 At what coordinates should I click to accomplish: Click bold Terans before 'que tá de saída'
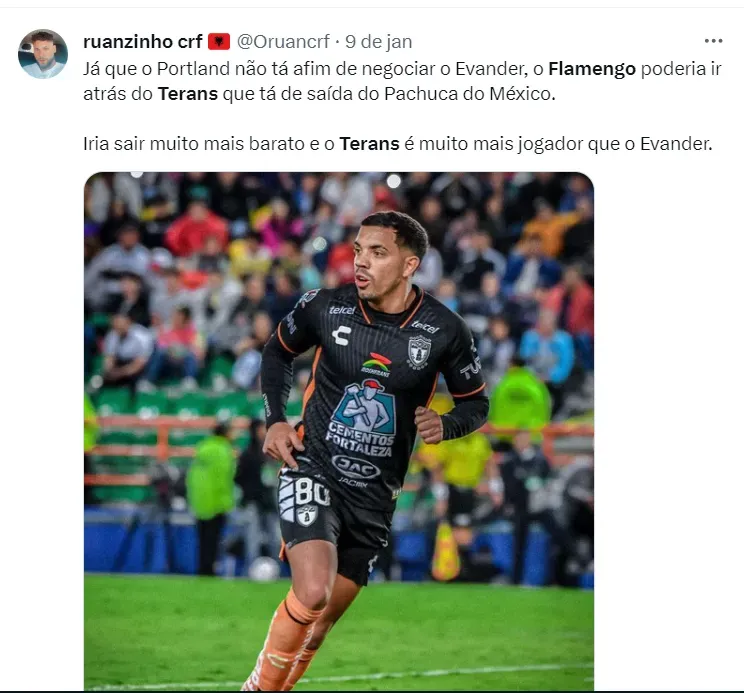click(187, 94)
